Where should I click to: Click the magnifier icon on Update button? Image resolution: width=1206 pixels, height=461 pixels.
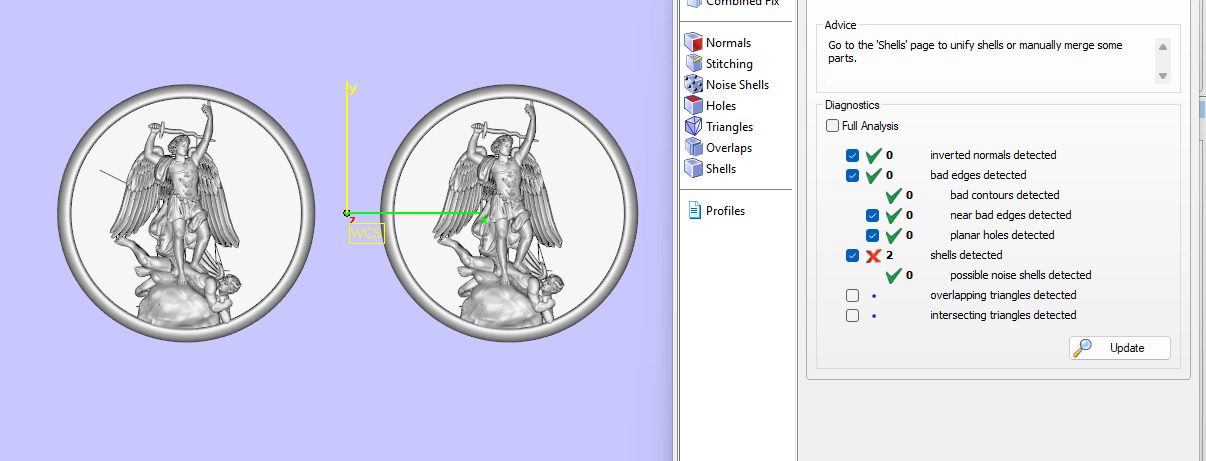[1084, 348]
